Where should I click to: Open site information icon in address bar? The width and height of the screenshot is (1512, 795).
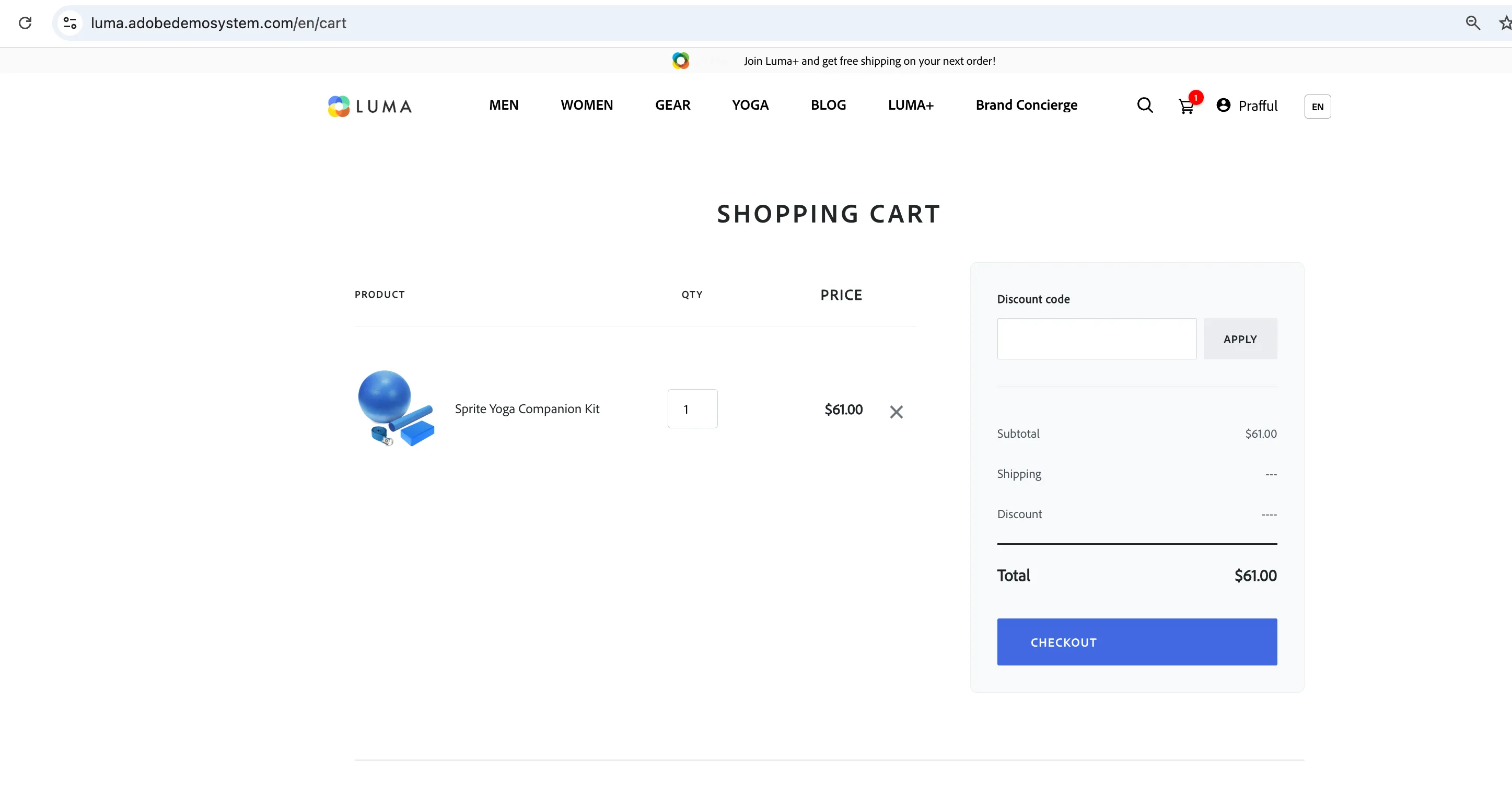point(70,23)
